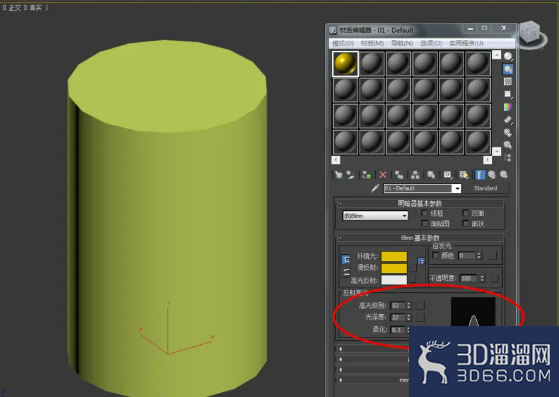Click the 真实 viewport shading label
The image size is (559, 397).
tap(36, 7)
